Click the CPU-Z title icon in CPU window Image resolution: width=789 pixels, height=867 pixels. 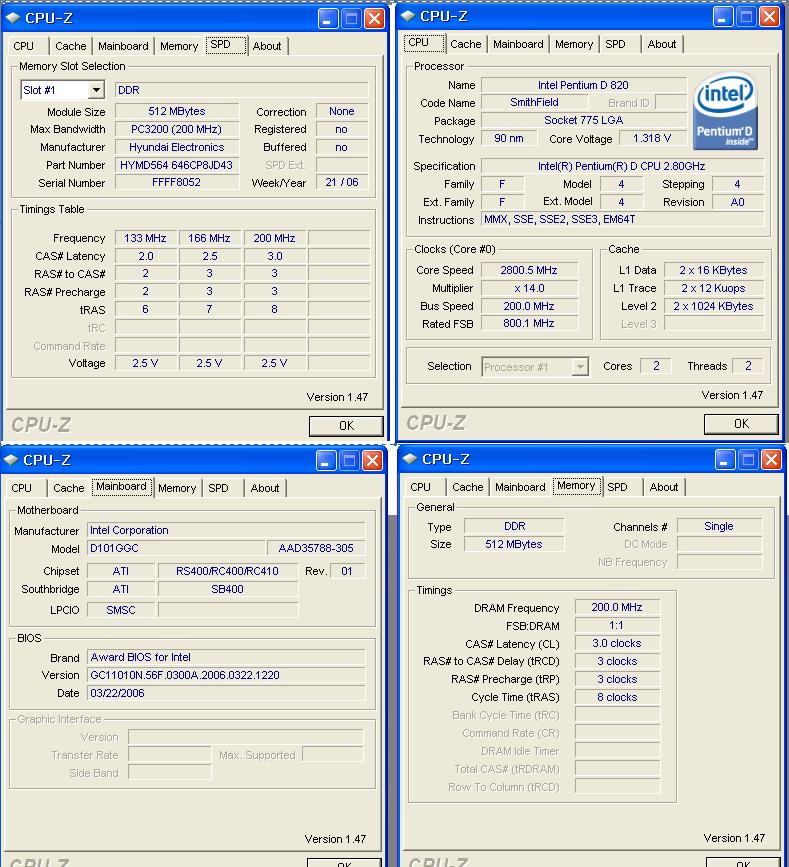click(x=408, y=16)
